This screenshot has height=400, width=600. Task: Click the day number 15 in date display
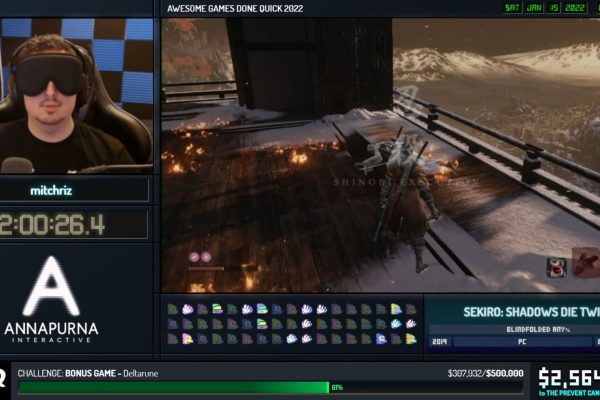[x=554, y=8]
